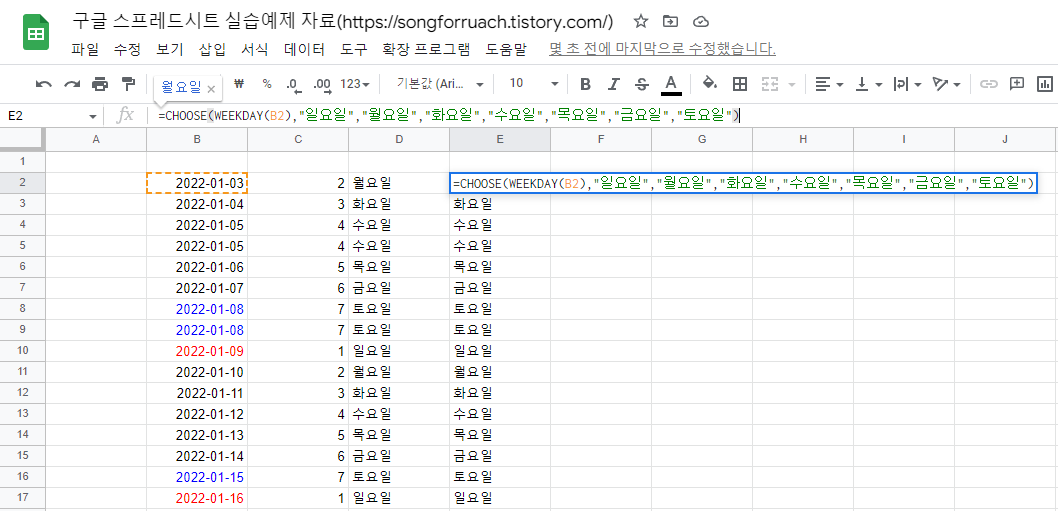Toggle bold formatting

click(x=585, y=84)
